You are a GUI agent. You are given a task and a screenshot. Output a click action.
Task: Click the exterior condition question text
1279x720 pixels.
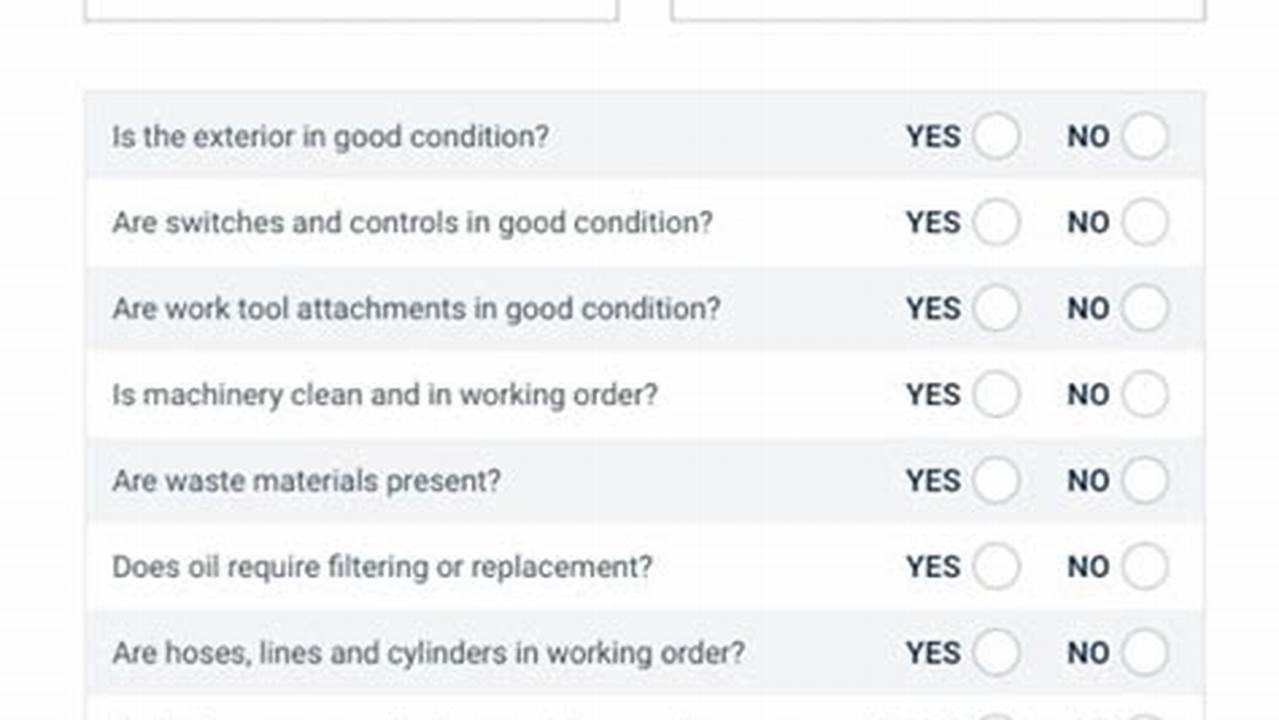[330, 137]
